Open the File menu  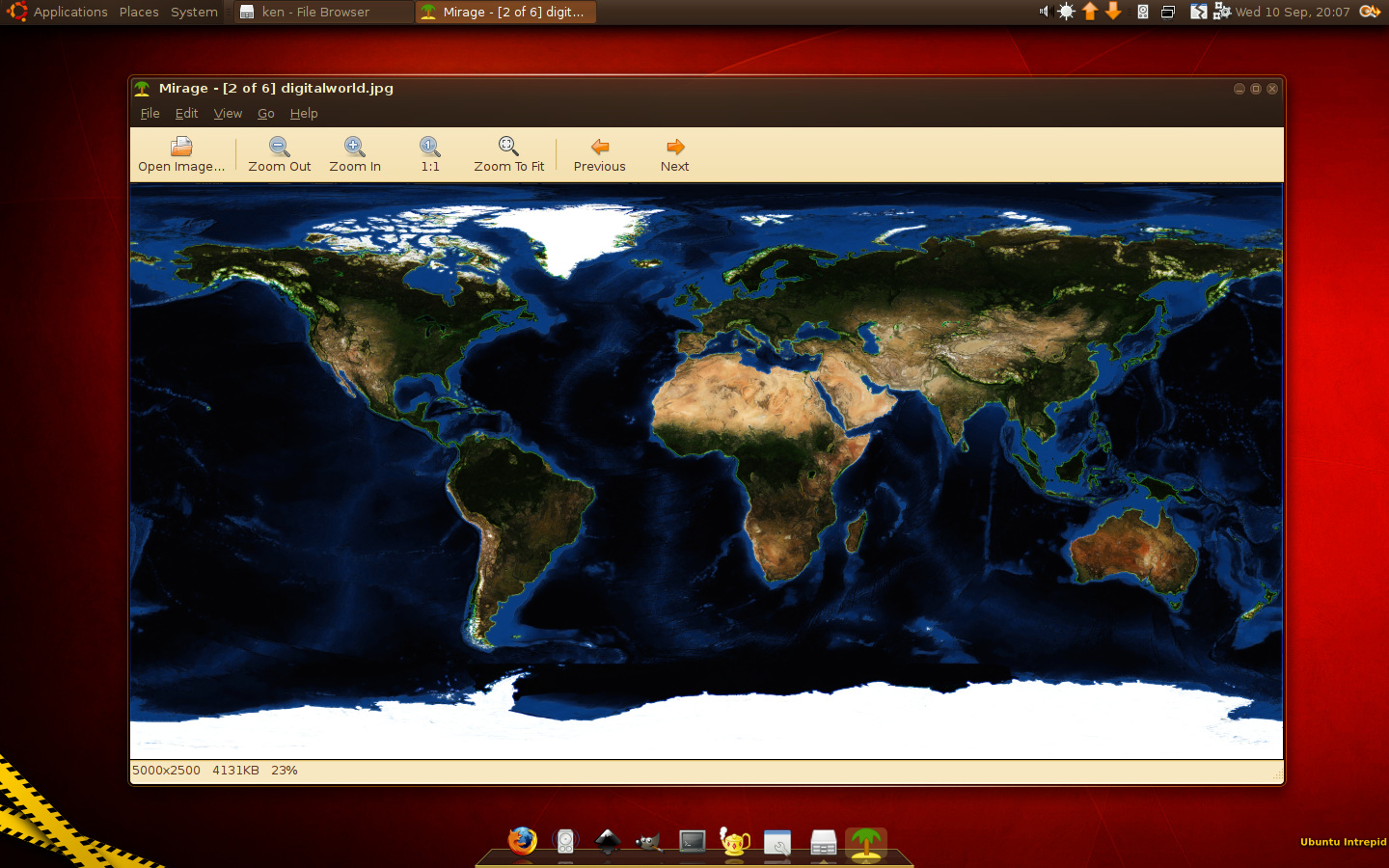tap(150, 113)
